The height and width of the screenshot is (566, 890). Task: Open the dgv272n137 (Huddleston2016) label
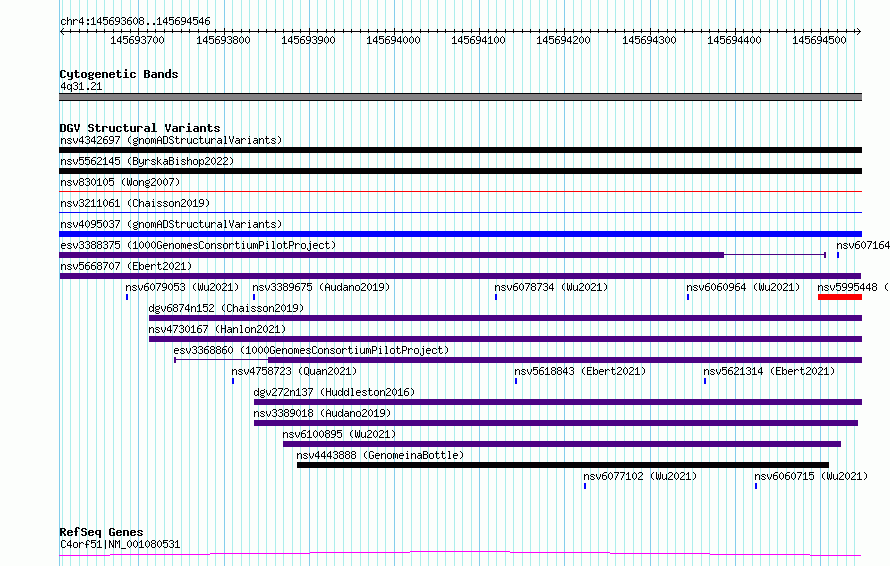click(334, 392)
